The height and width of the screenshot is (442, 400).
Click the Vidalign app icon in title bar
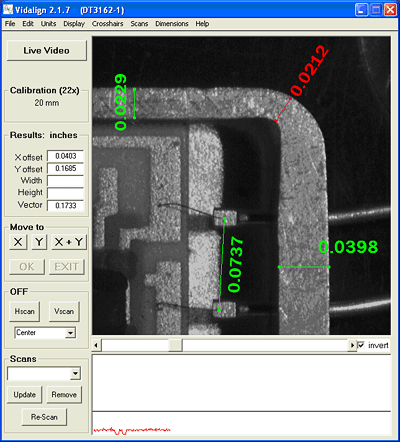[x=8, y=9]
